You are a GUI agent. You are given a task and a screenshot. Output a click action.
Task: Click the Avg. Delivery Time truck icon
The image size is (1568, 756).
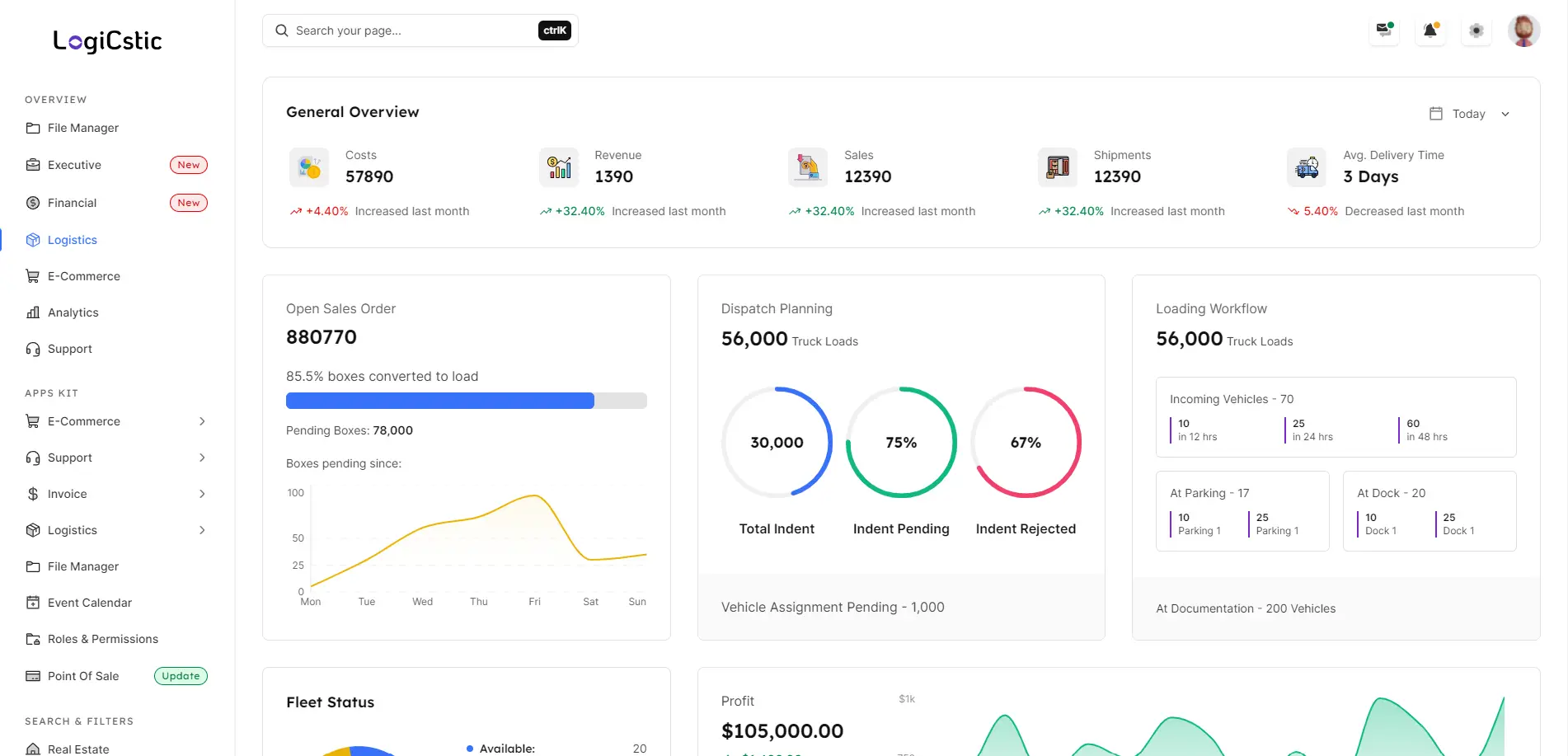[x=1307, y=167]
